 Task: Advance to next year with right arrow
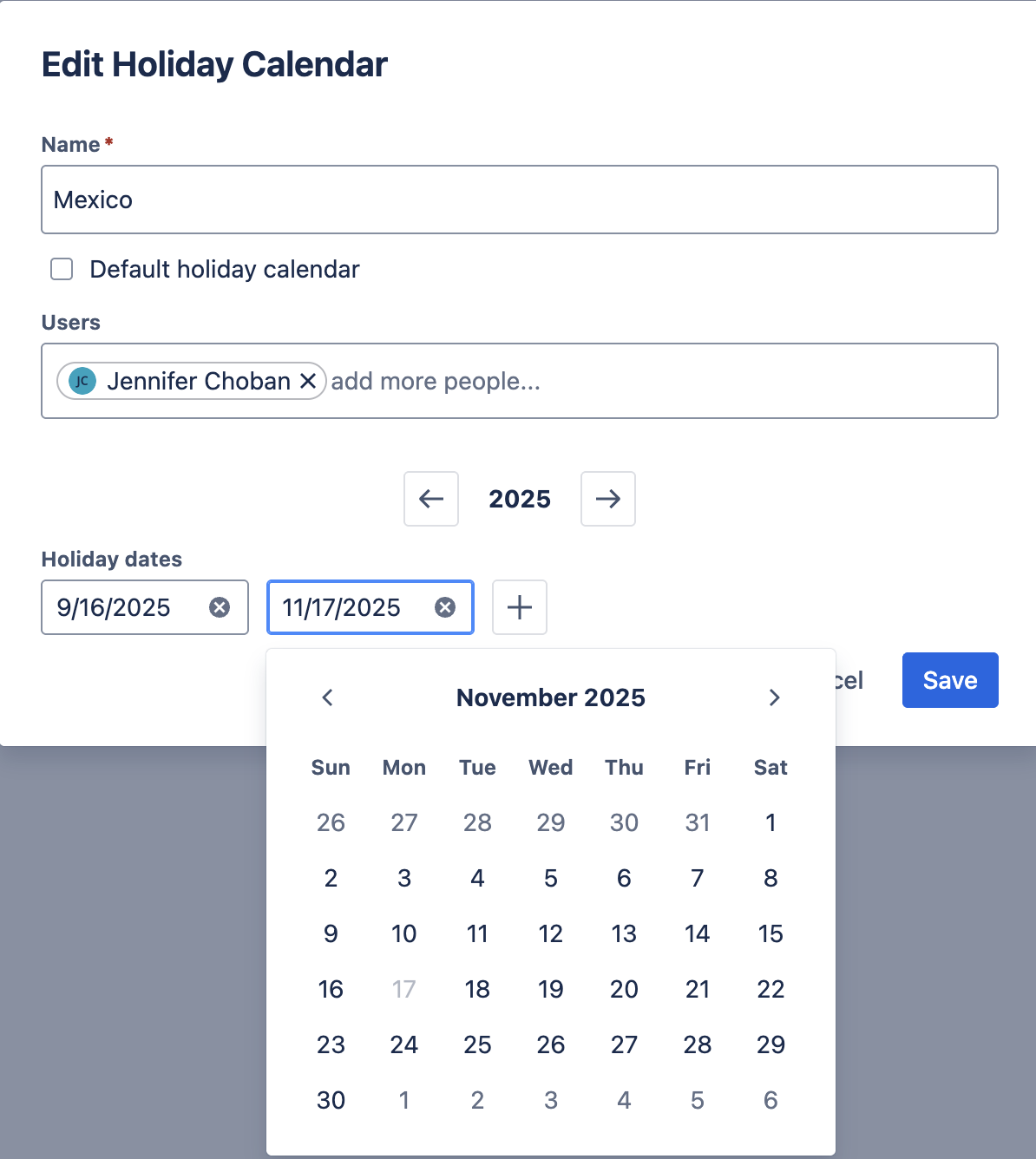point(607,499)
